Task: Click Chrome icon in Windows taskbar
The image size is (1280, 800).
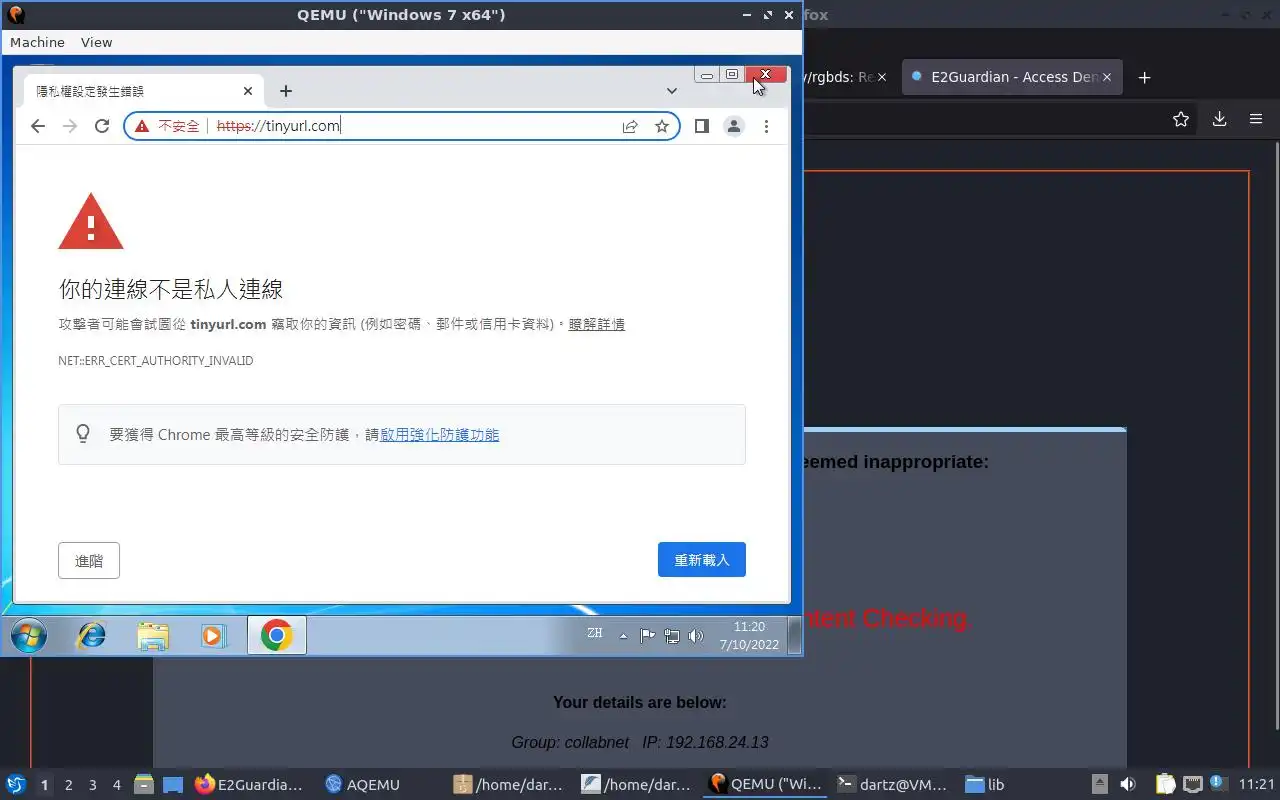Action: coord(276,636)
